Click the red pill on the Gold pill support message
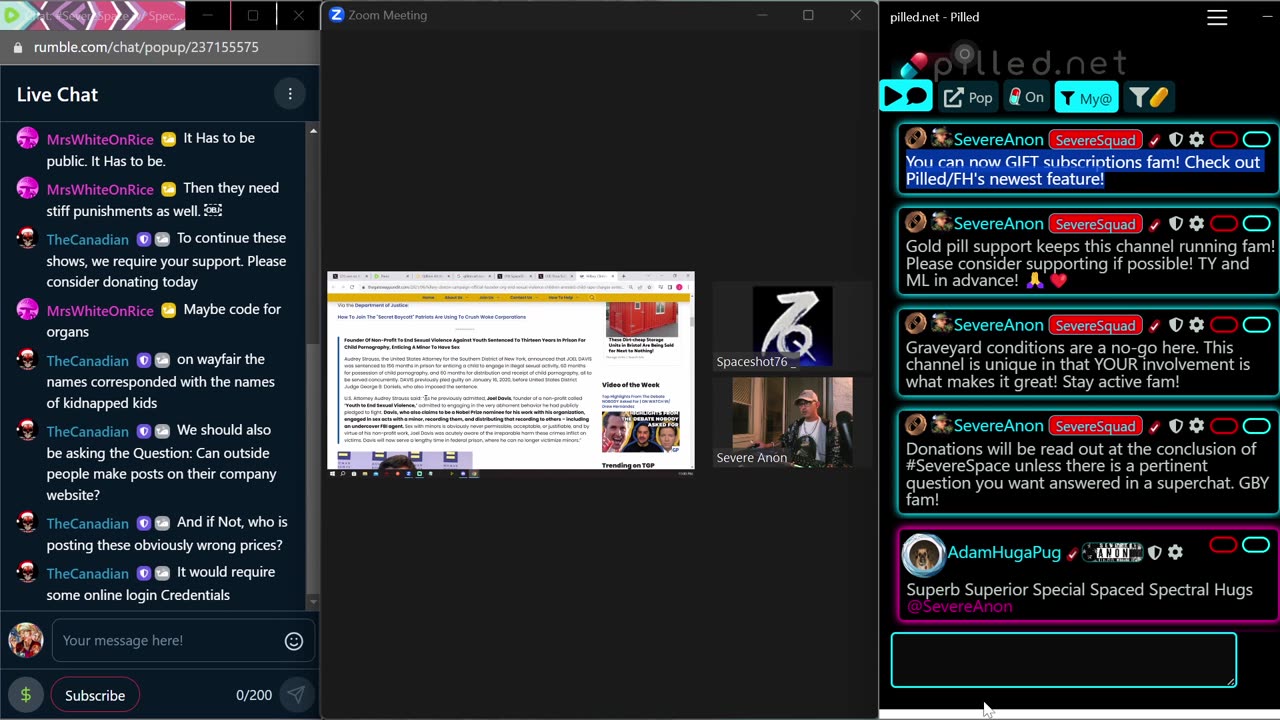This screenshot has height=720, width=1280. pyautogui.click(x=1224, y=223)
